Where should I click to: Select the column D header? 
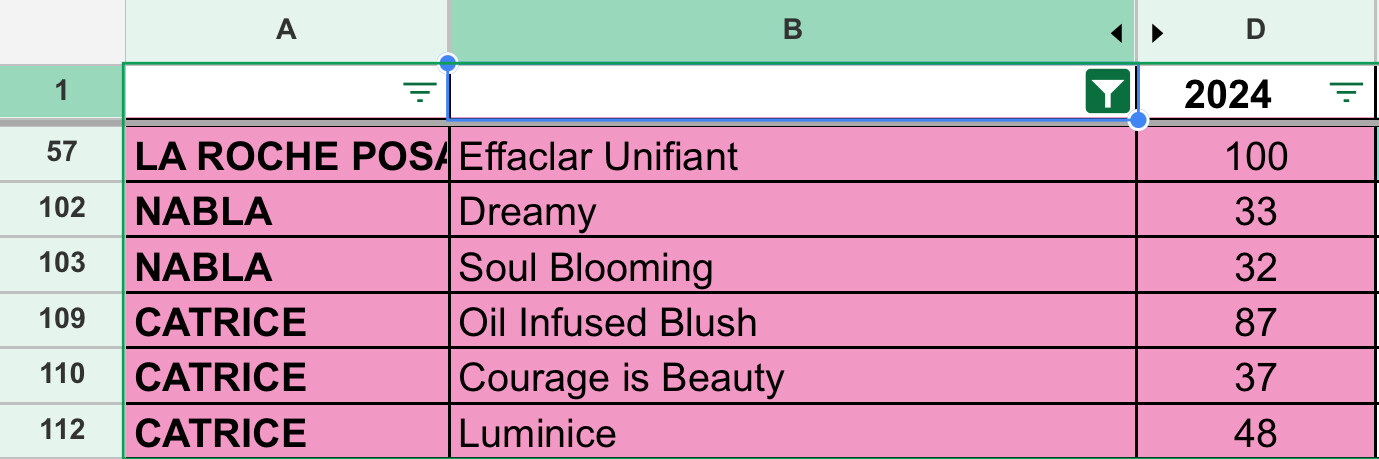(x=1256, y=31)
